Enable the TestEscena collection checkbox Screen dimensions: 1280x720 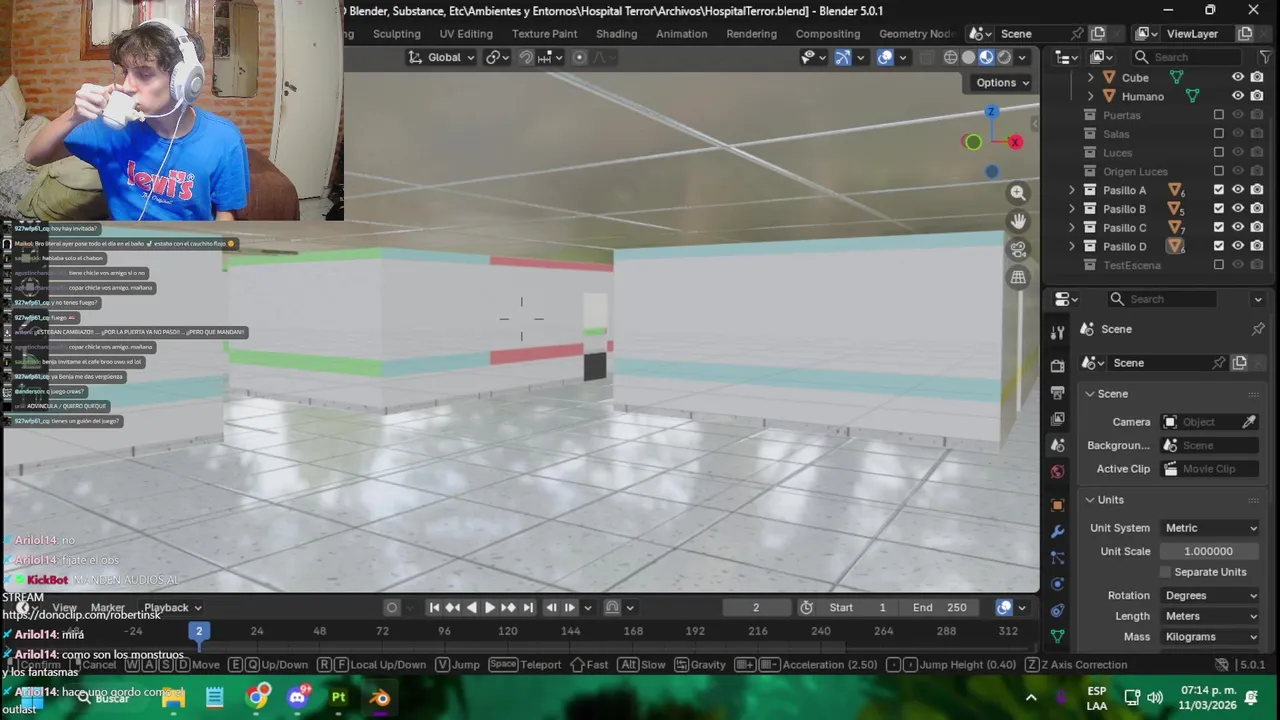(1218, 265)
